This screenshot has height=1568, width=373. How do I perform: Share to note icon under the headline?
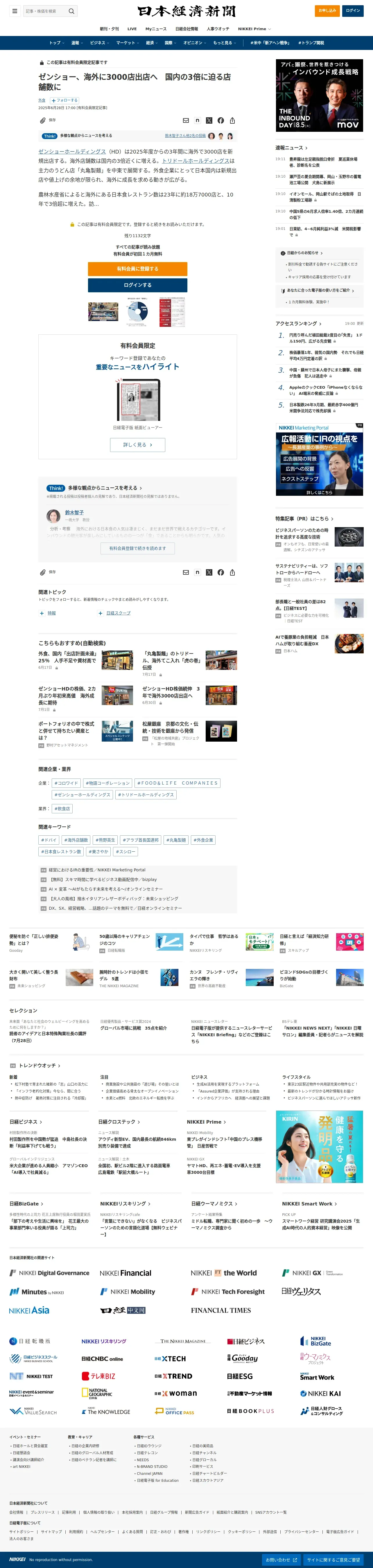pyautogui.click(x=198, y=120)
